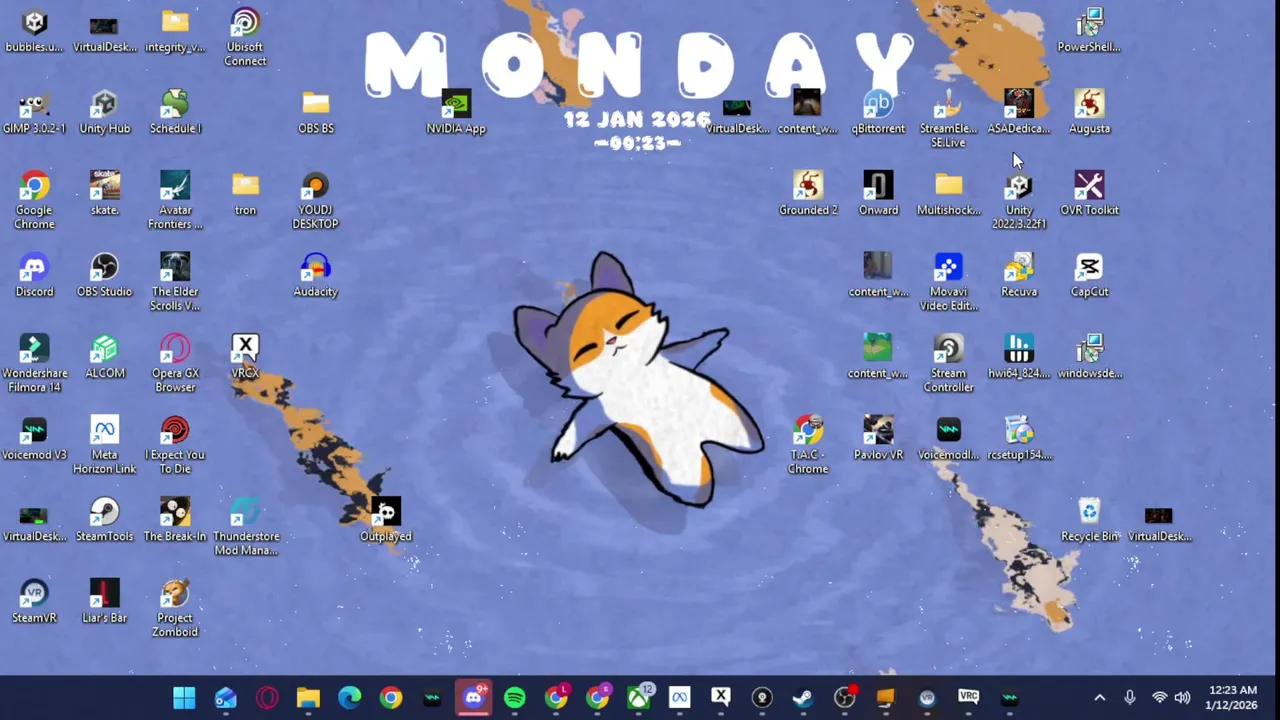The height and width of the screenshot is (720, 1280).
Task: Launch The Break-In desktop shortcut
Action: click(x=175, y=520)
